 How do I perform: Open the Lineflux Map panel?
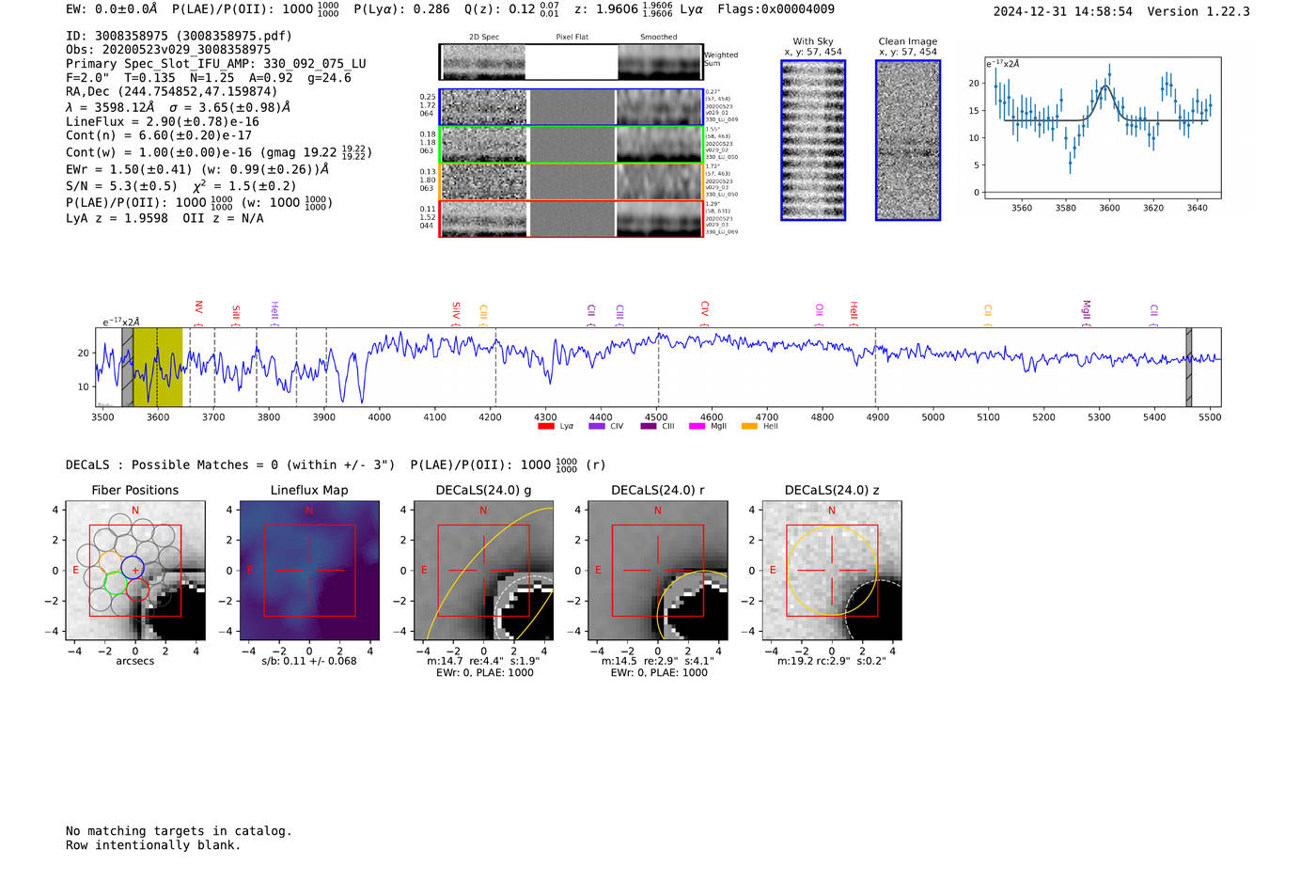click(x=309, y=571)
